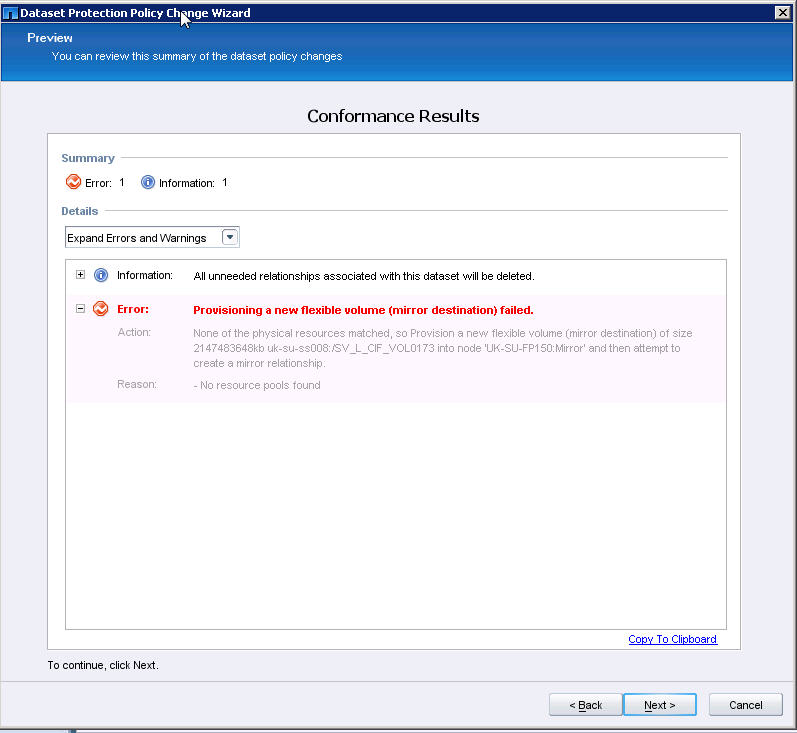Viewport: 797px width, 733px height.
Task: Click the Copy To Clipboard link
Action: point(672,639)
